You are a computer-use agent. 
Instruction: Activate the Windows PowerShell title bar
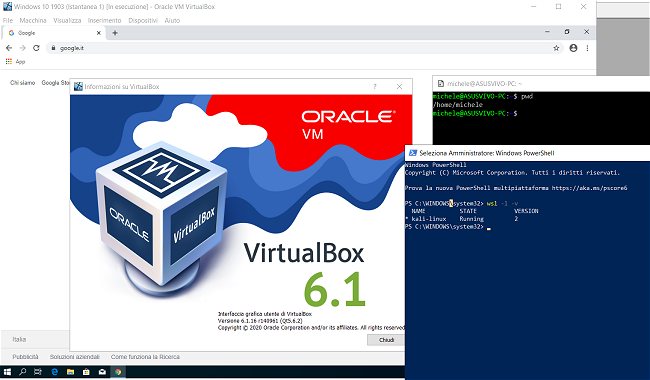[527, 153]
